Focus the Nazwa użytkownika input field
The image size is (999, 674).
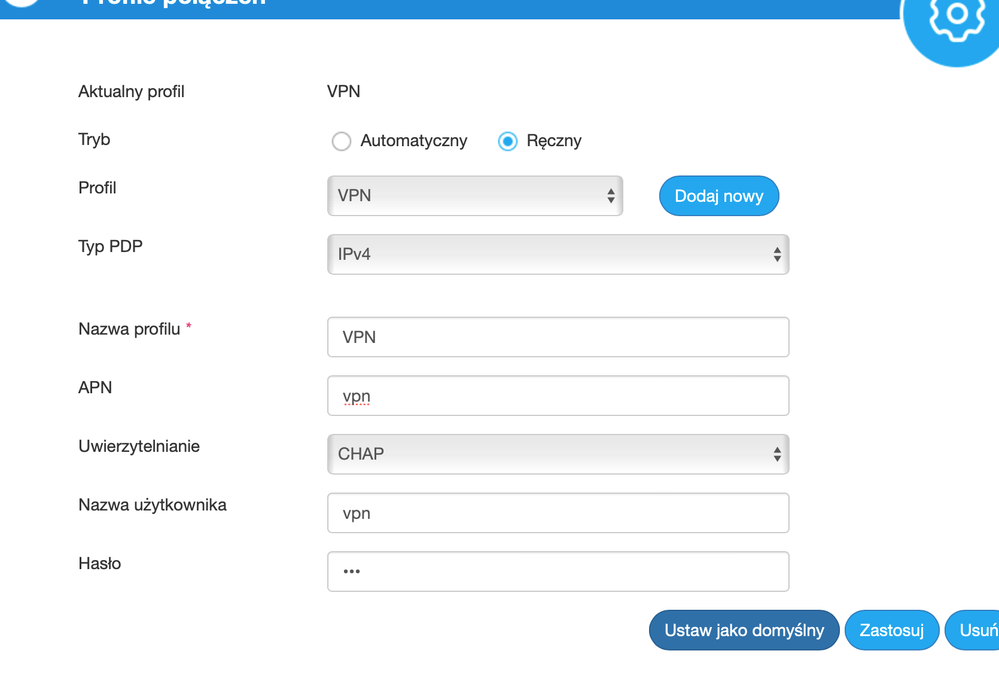pyautogui.click(x=558, y=513)
